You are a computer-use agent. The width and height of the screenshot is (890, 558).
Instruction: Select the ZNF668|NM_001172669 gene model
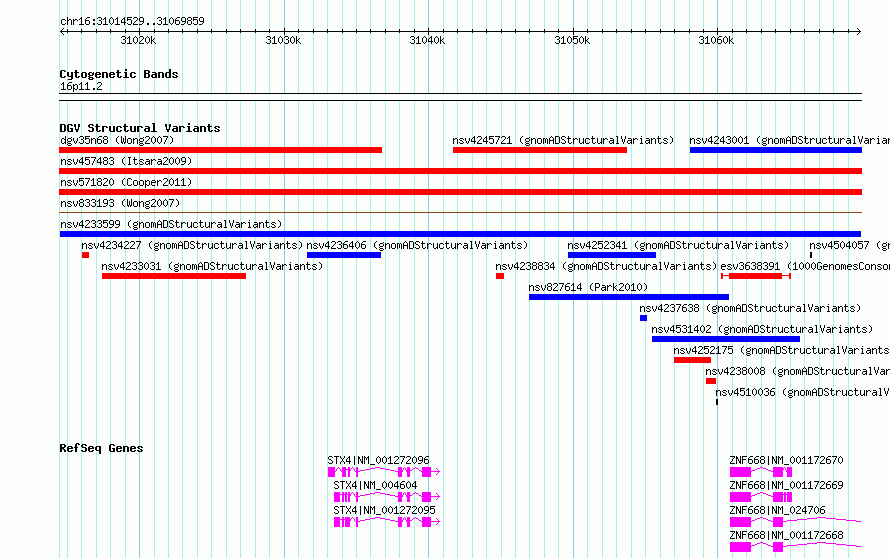coord(761,497)
